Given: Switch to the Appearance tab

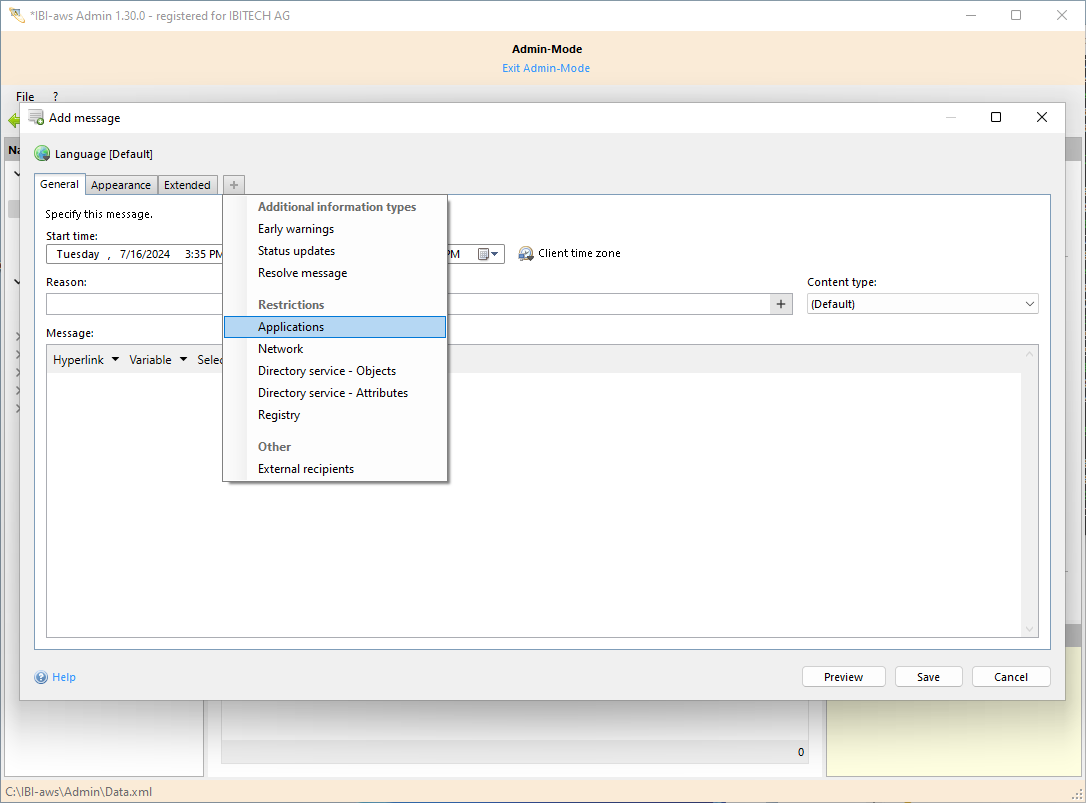Looking at the screenshot, I should click(121, 185).
